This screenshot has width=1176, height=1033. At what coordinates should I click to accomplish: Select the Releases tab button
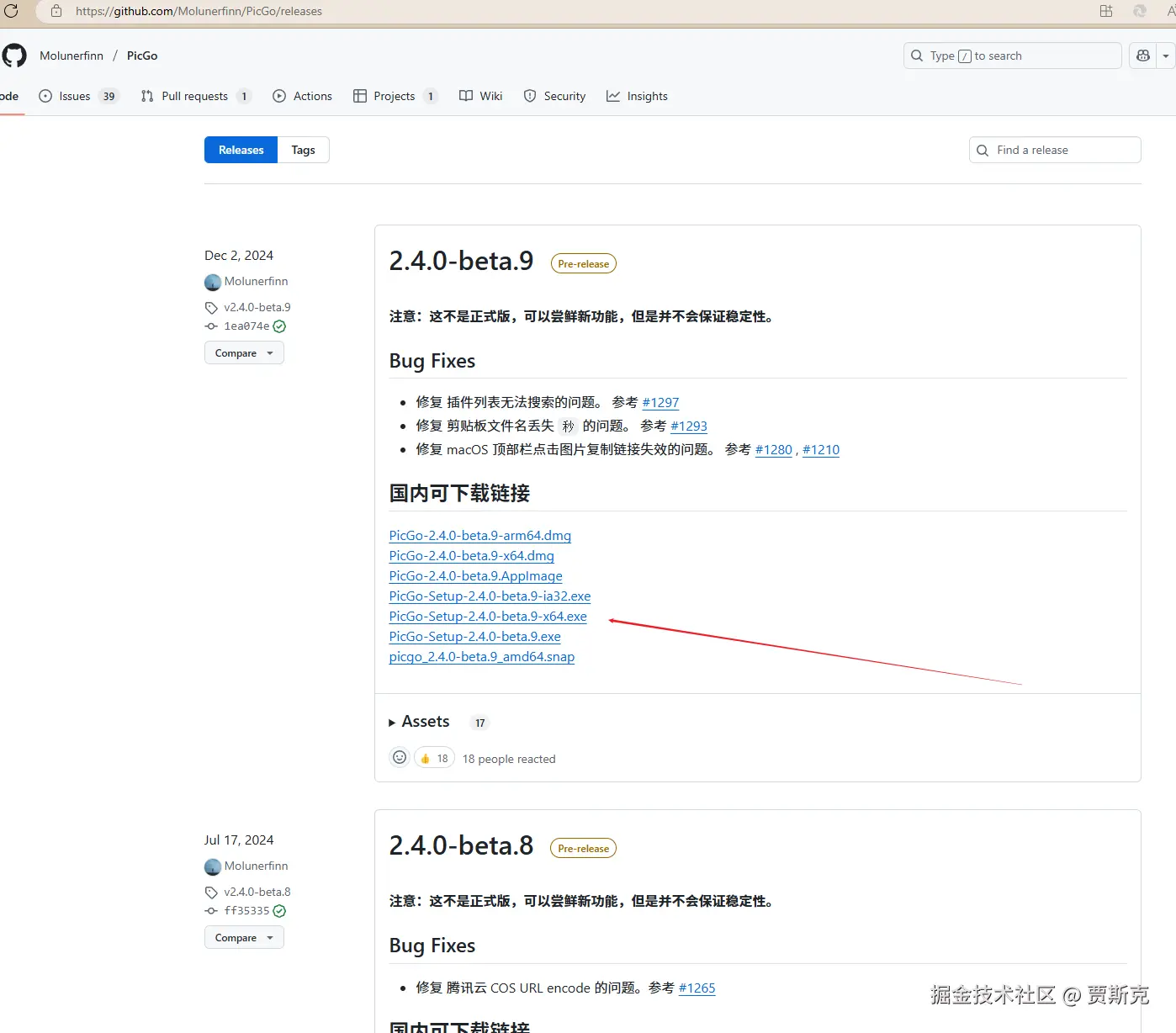pos(241,150)
